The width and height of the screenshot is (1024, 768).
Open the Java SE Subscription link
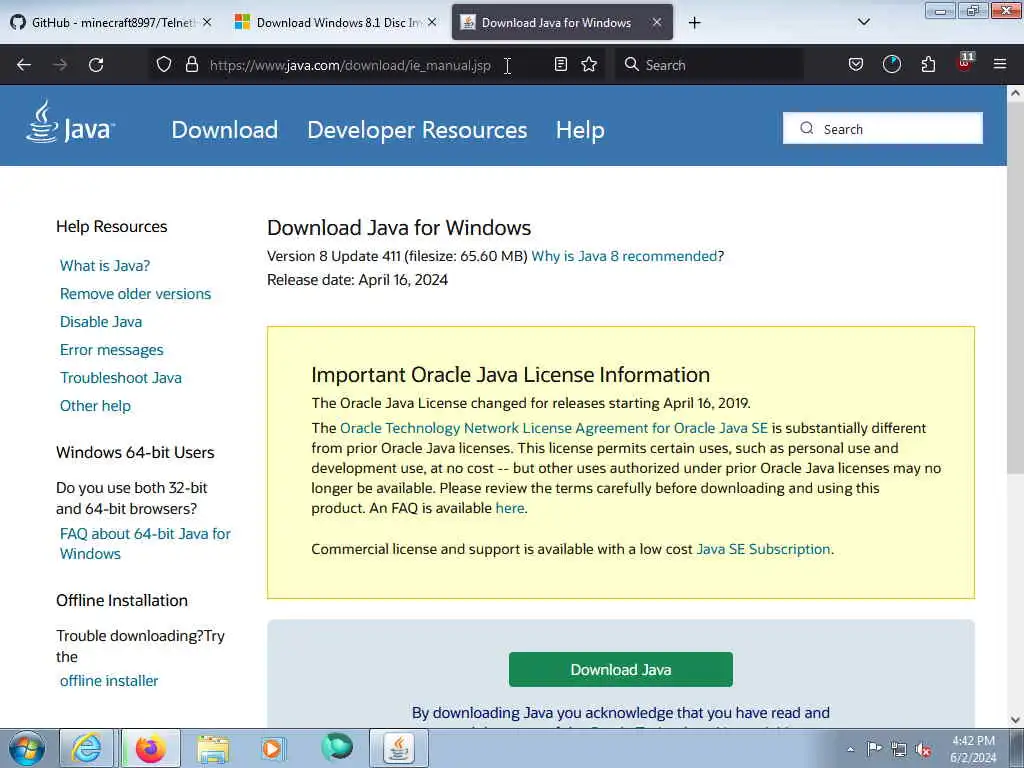pos(763,549)
